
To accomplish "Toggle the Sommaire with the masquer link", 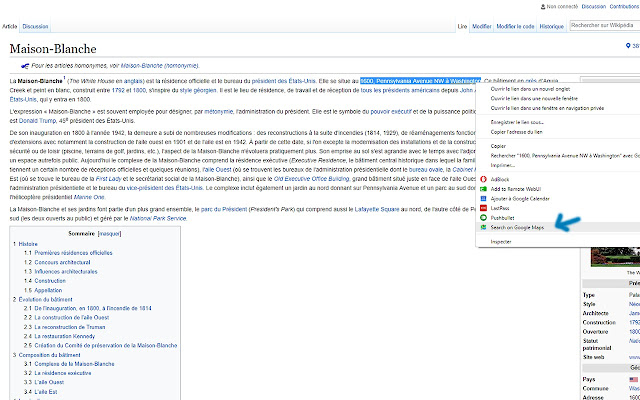I will pyautogui.click(x=109, y=234).
